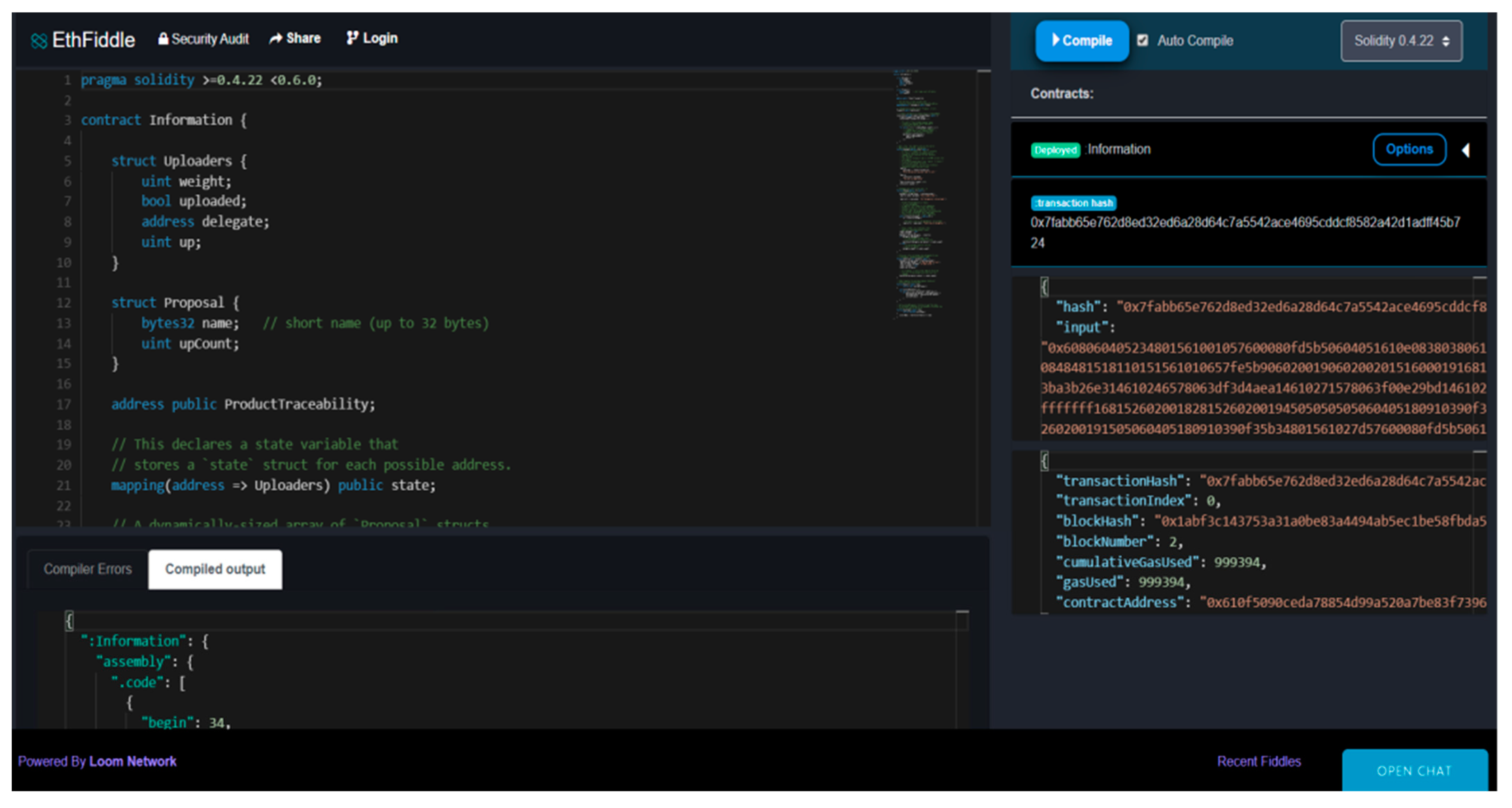
Task: Click the transaction hash label badge
Action: (1073, 203)
